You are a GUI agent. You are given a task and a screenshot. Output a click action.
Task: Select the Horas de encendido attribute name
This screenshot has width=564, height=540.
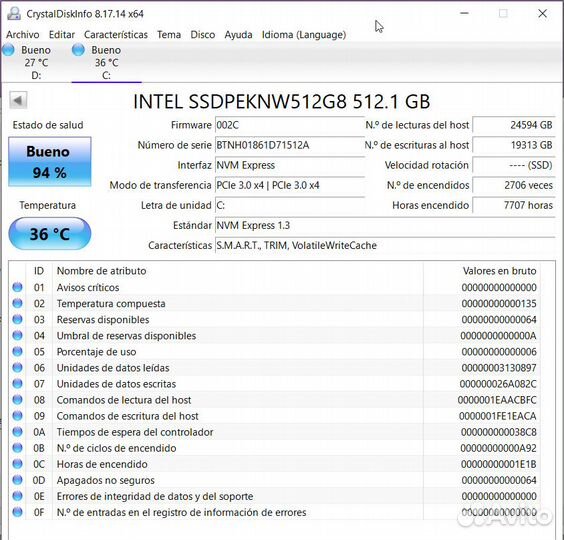(102, 464)
